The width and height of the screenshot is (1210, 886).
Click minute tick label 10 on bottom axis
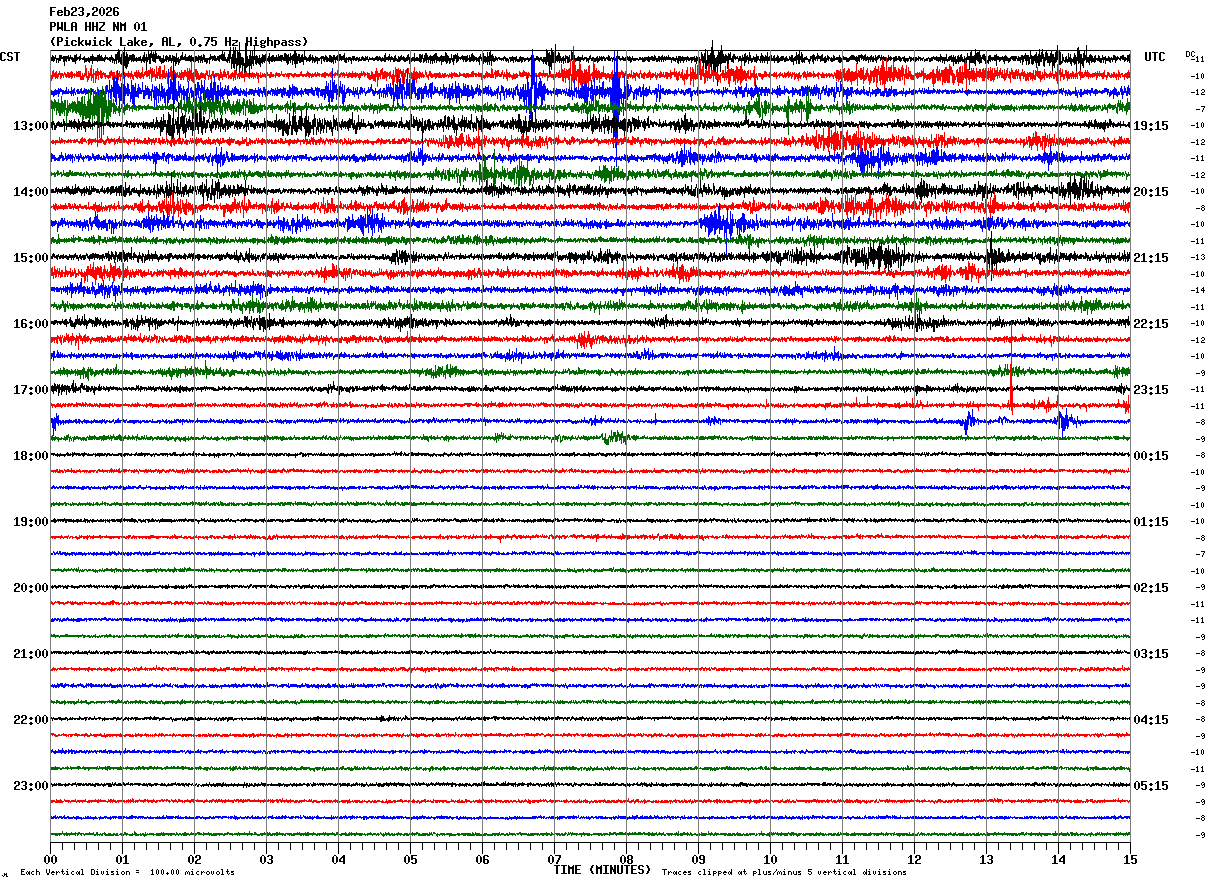[x=770, y=859]
